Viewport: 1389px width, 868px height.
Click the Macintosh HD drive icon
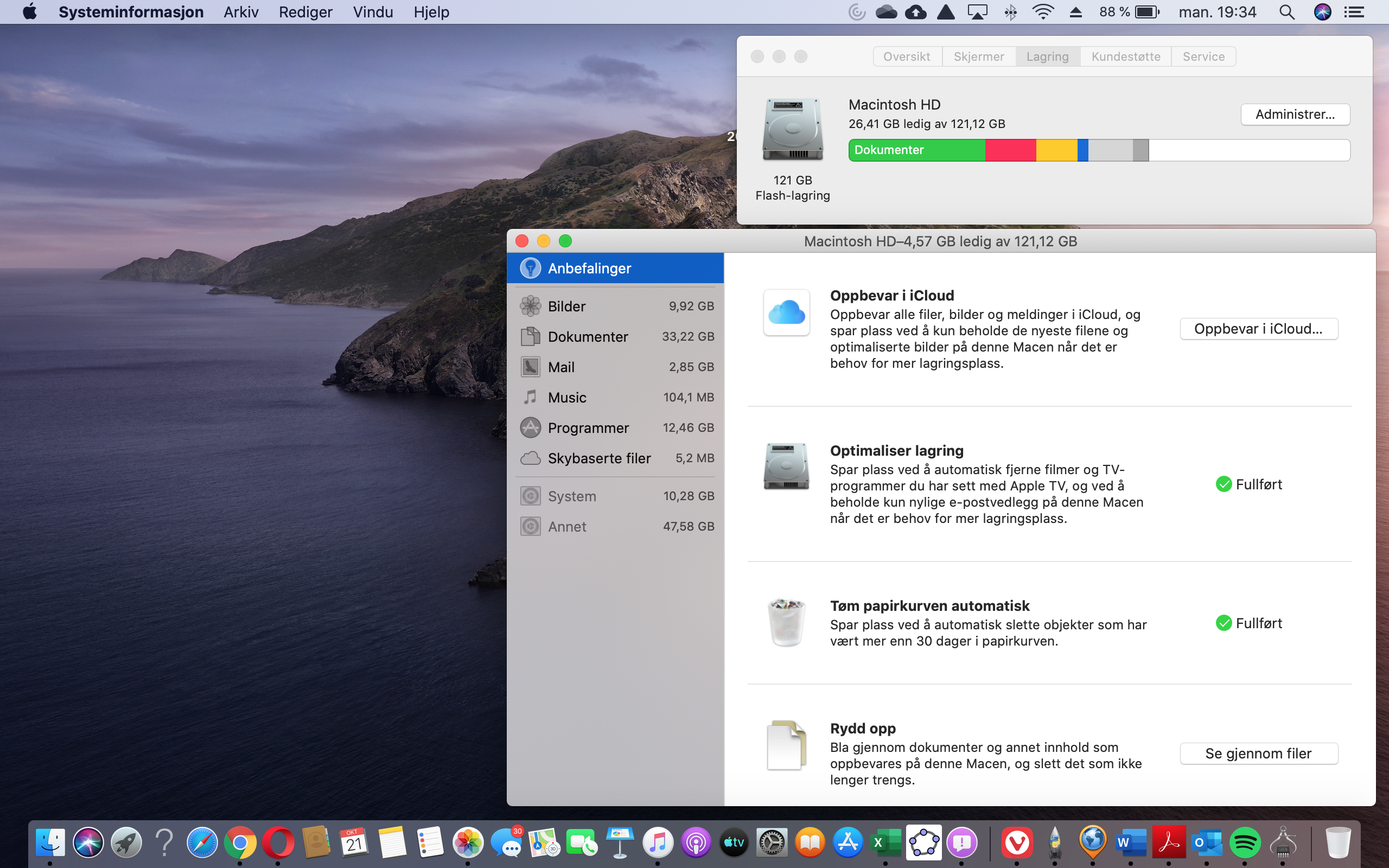point(793,129)
